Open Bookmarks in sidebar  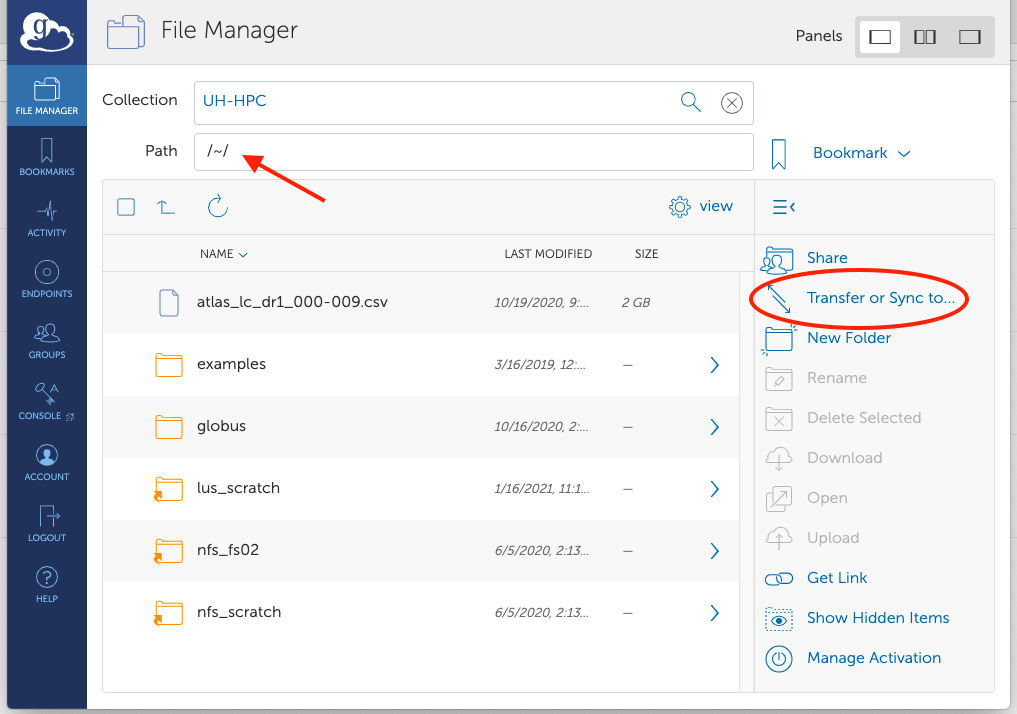(x=47, y=157)
